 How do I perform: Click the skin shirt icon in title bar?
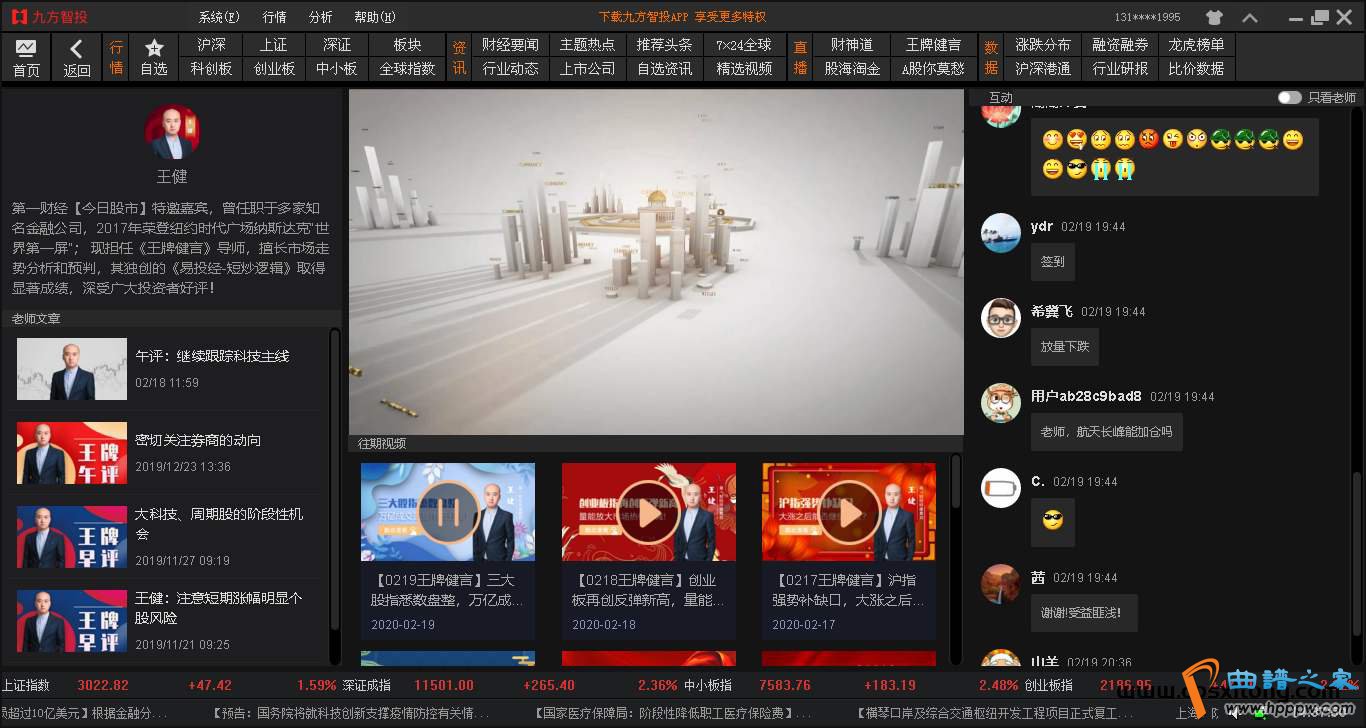(x=1214, y=17)
